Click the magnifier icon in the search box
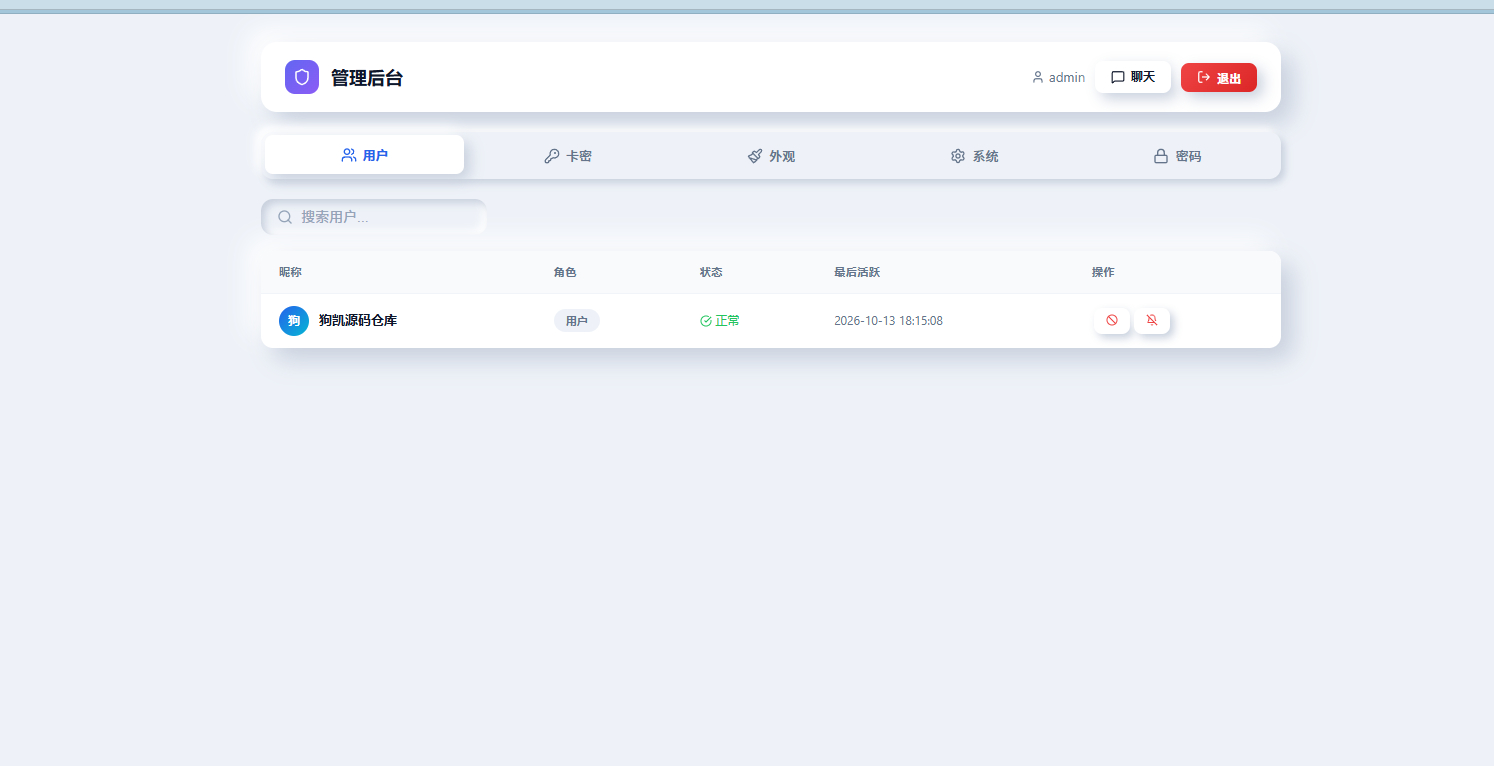Screen dimensions: 1494x766 285,217
